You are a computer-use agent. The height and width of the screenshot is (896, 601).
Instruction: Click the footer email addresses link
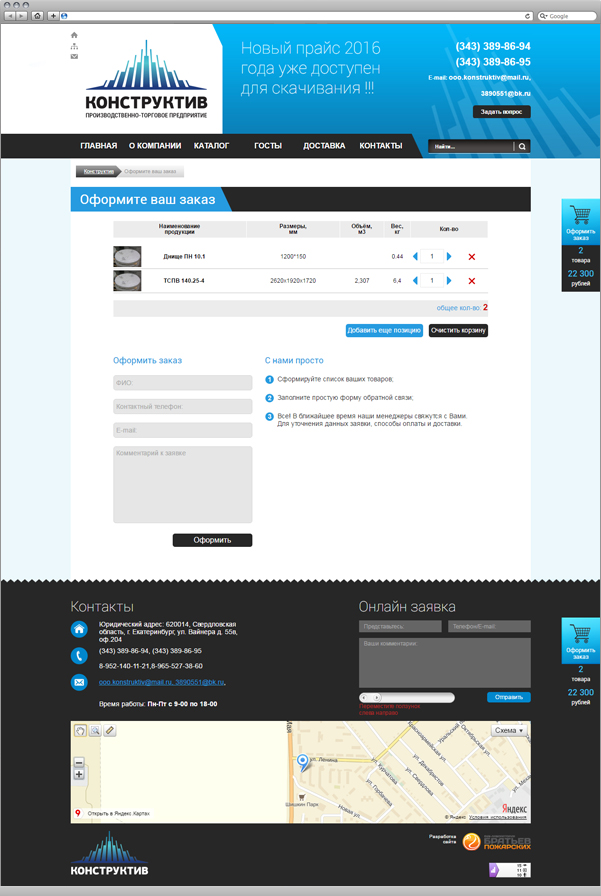[x=162, y=682]
